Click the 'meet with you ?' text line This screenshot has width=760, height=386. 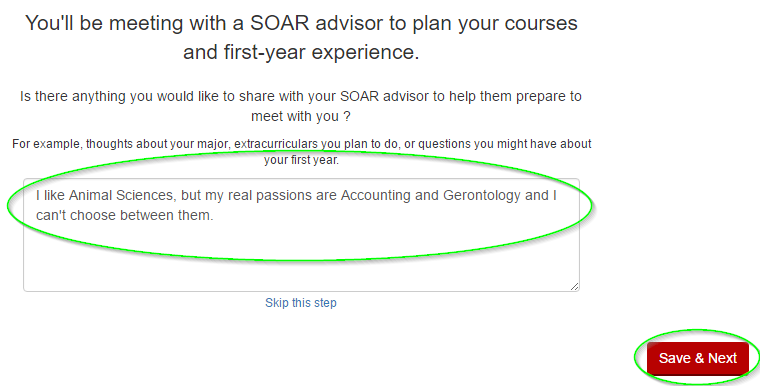click(301, 116)
